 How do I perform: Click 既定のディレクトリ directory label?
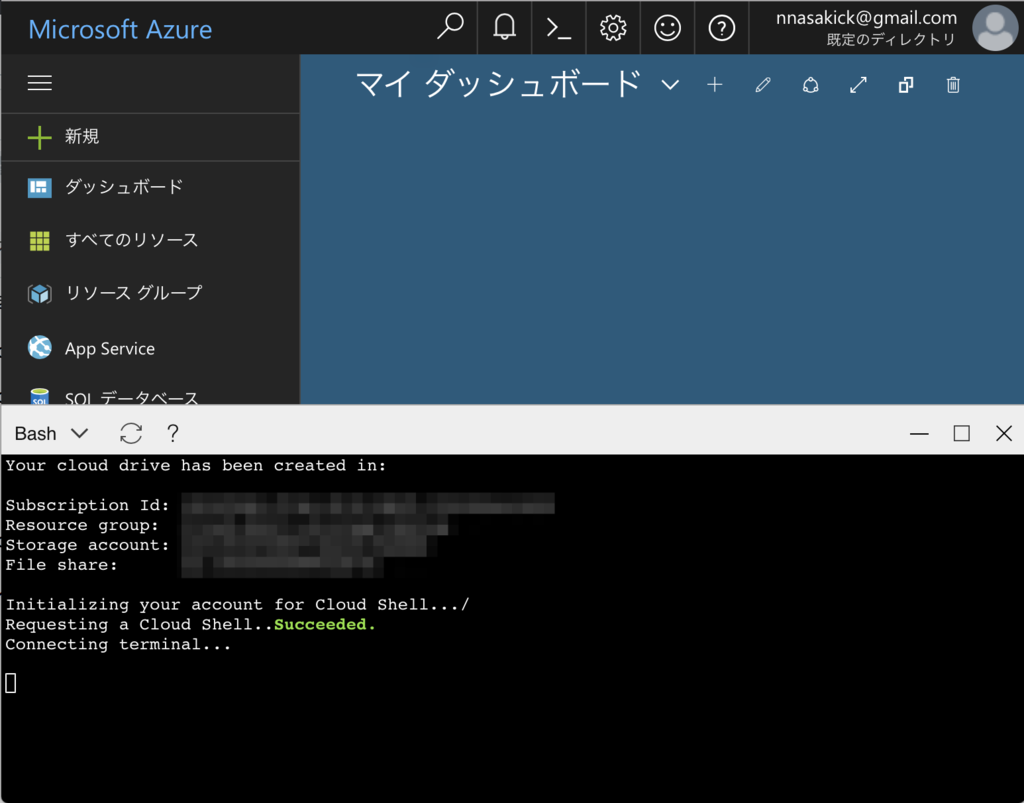tap(891, 40)
